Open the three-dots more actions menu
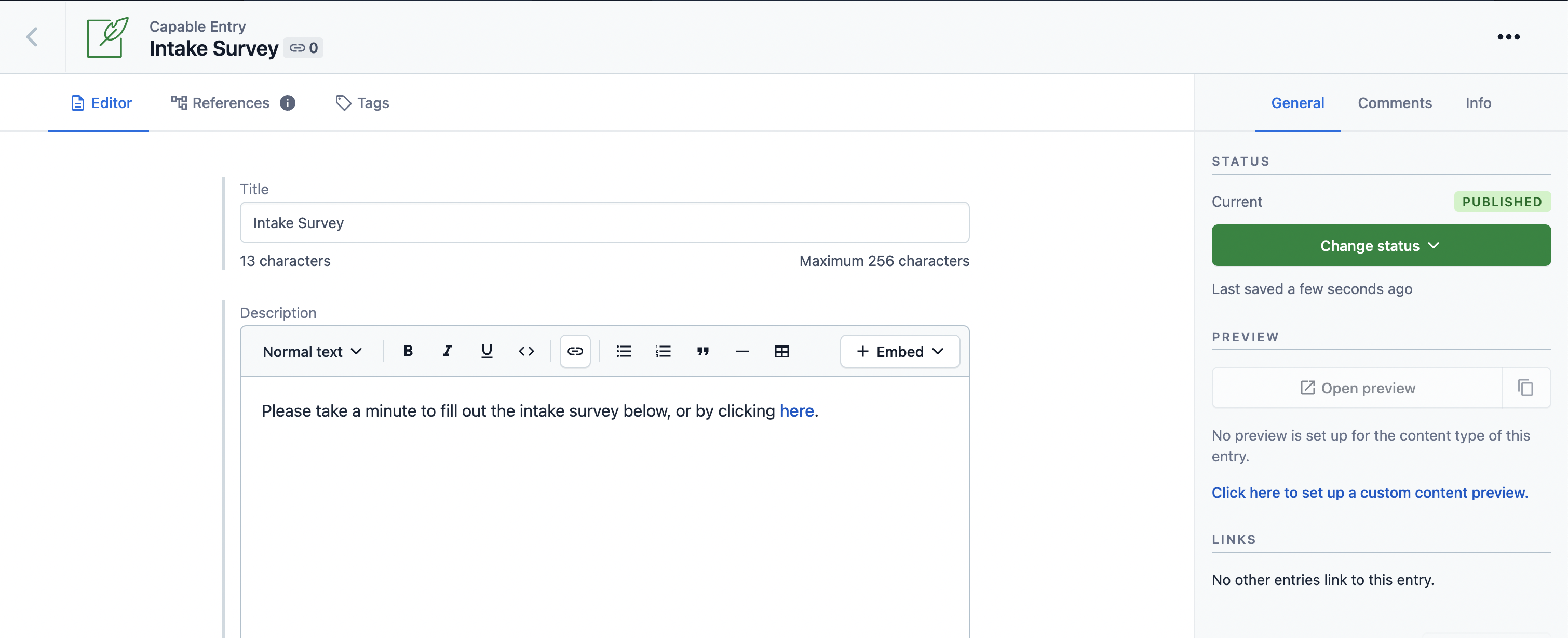 1508,37
